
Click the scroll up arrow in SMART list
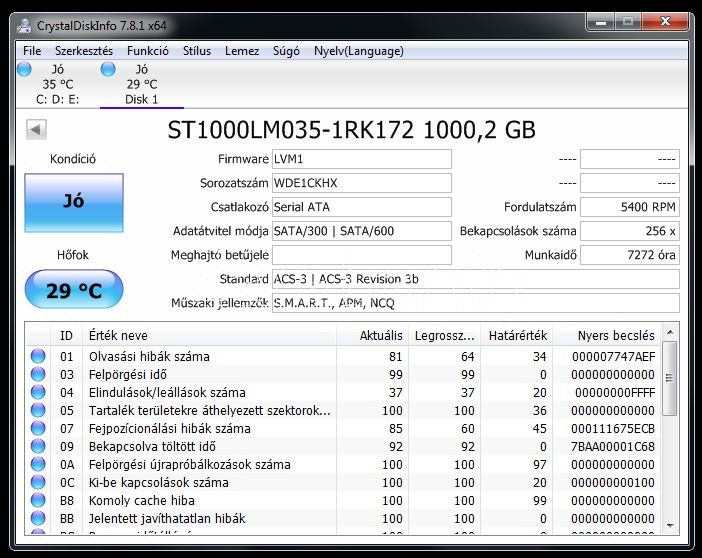pyautogui.click(x=671, y=334)
